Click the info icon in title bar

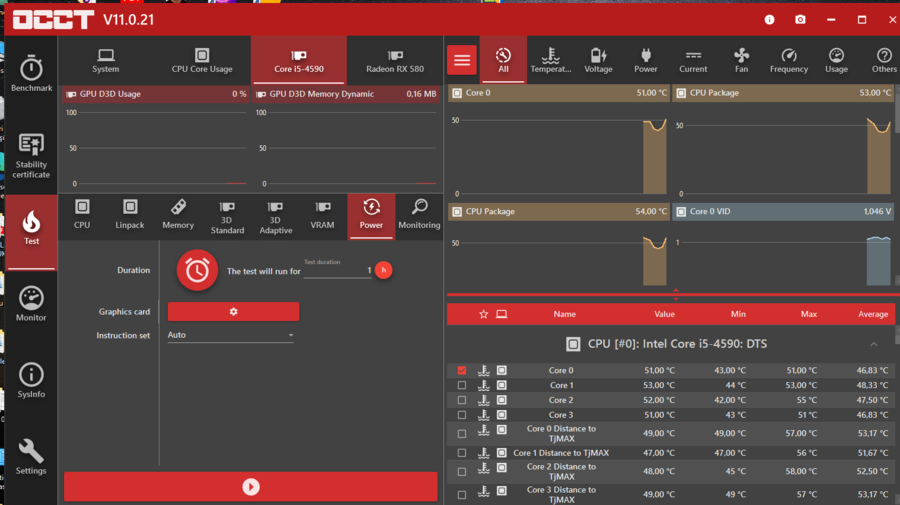pos(769,20)
